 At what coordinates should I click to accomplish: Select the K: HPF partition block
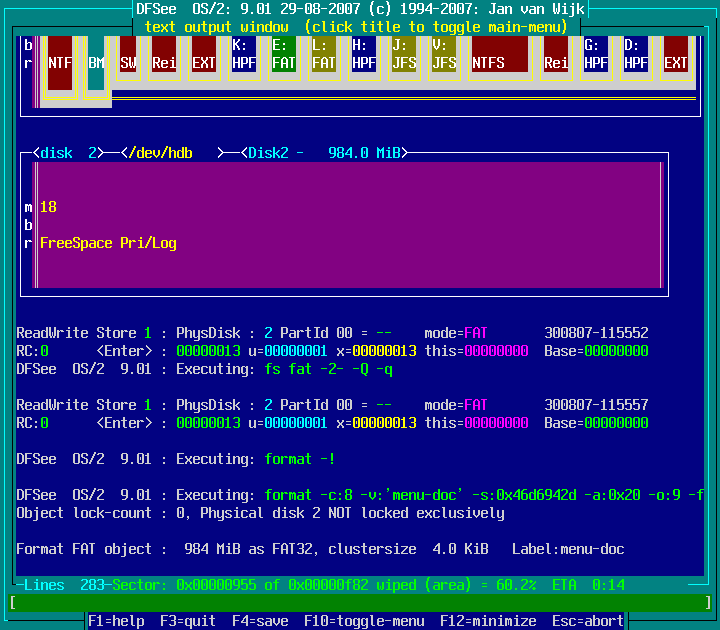click(x=245, y=55)
